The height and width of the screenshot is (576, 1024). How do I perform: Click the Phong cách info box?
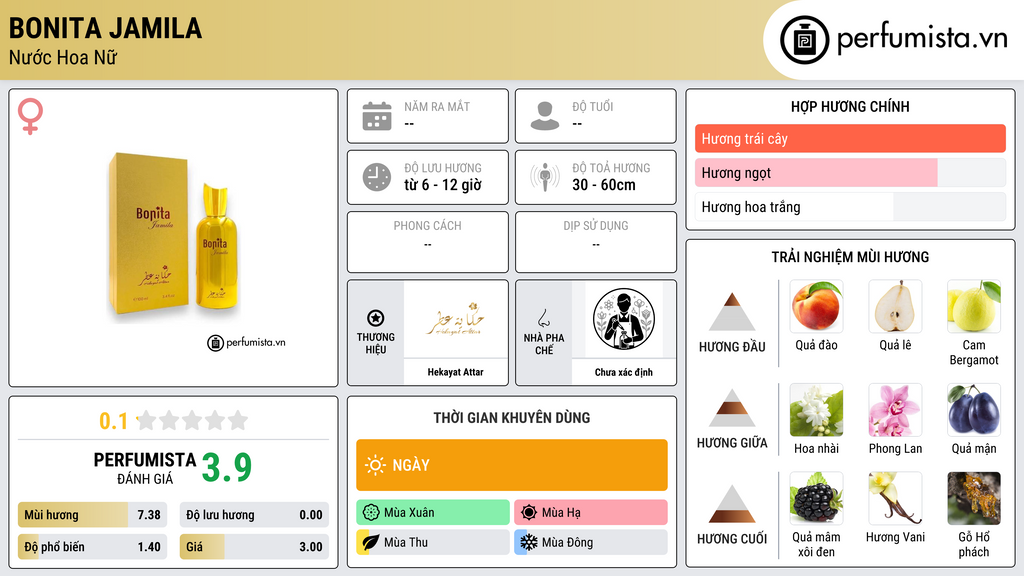point(428,242)
